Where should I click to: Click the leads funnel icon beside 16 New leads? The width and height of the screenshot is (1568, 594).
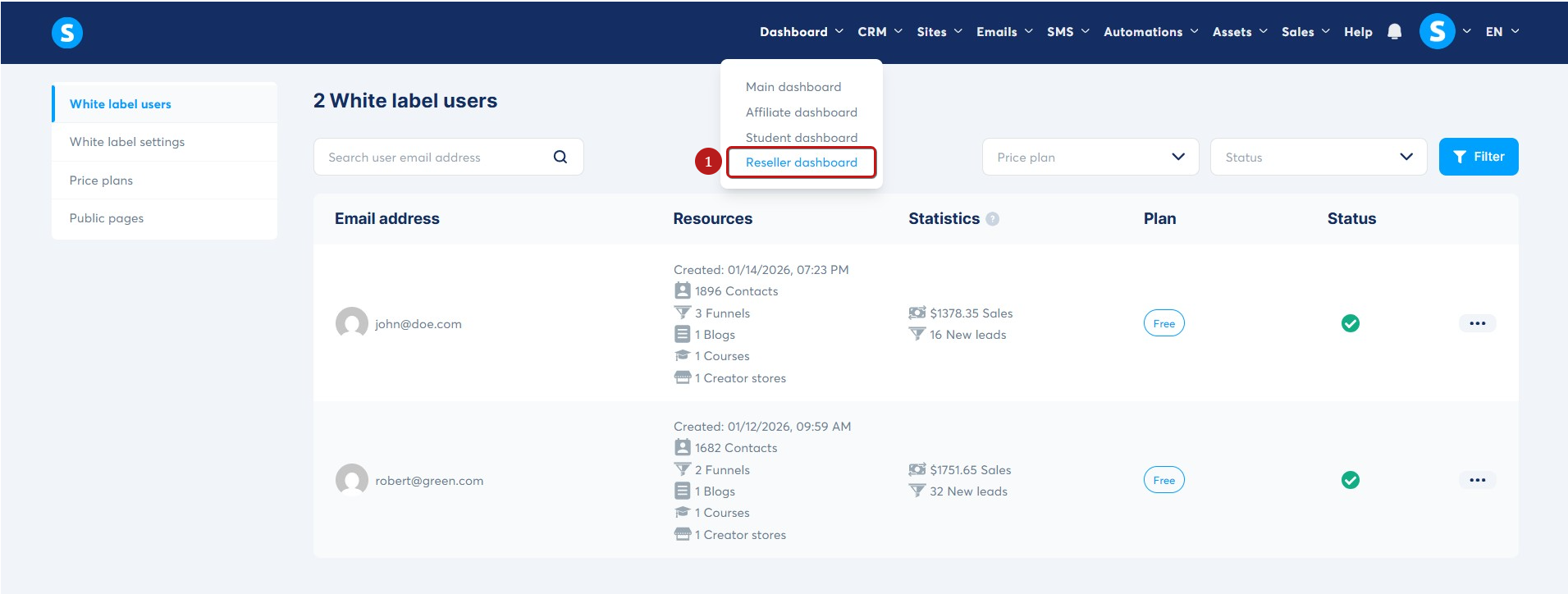pyautogui.click(x=917, y=334)
